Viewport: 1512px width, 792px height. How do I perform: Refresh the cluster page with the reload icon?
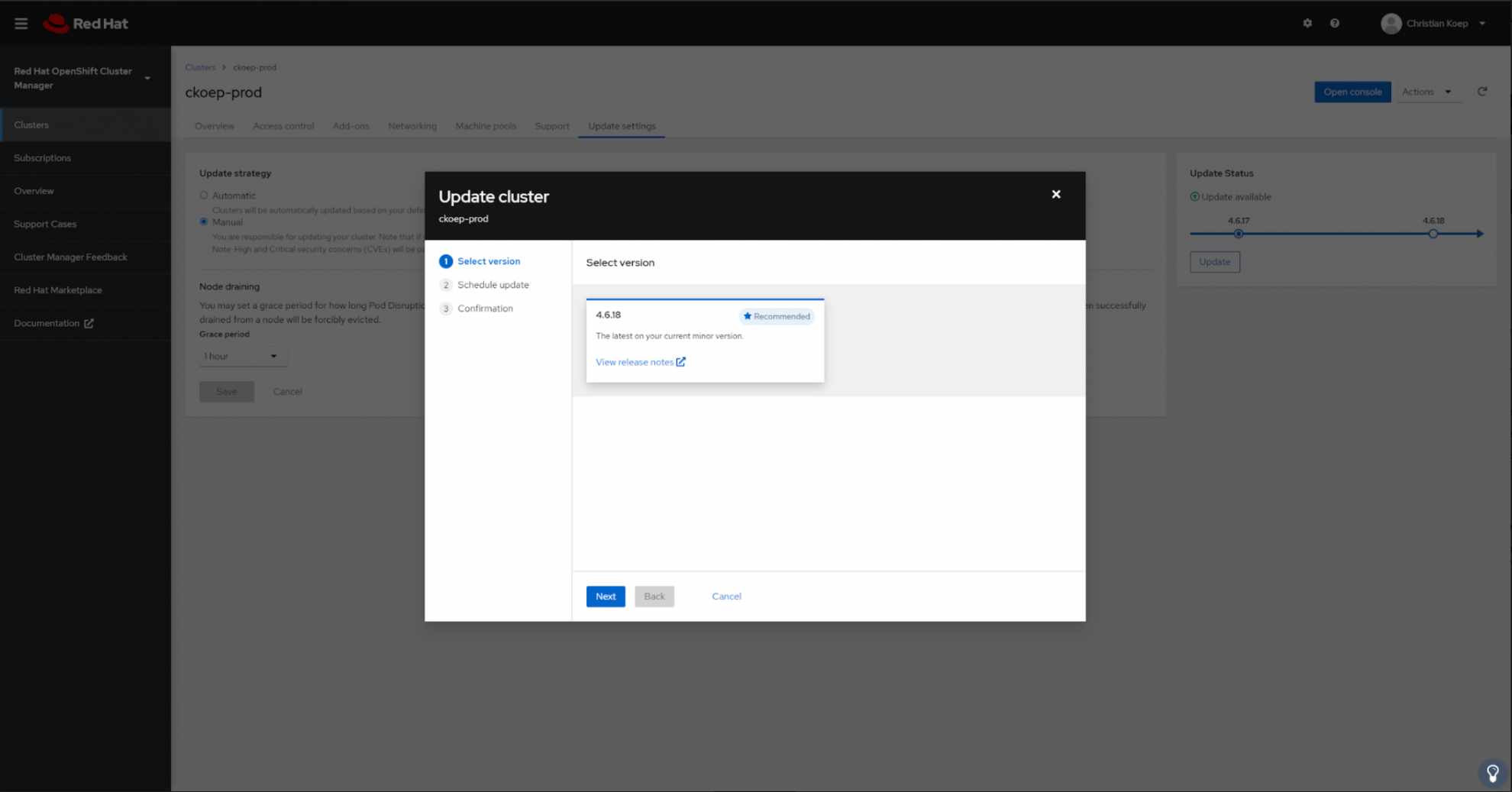[x=1482, y=92]
